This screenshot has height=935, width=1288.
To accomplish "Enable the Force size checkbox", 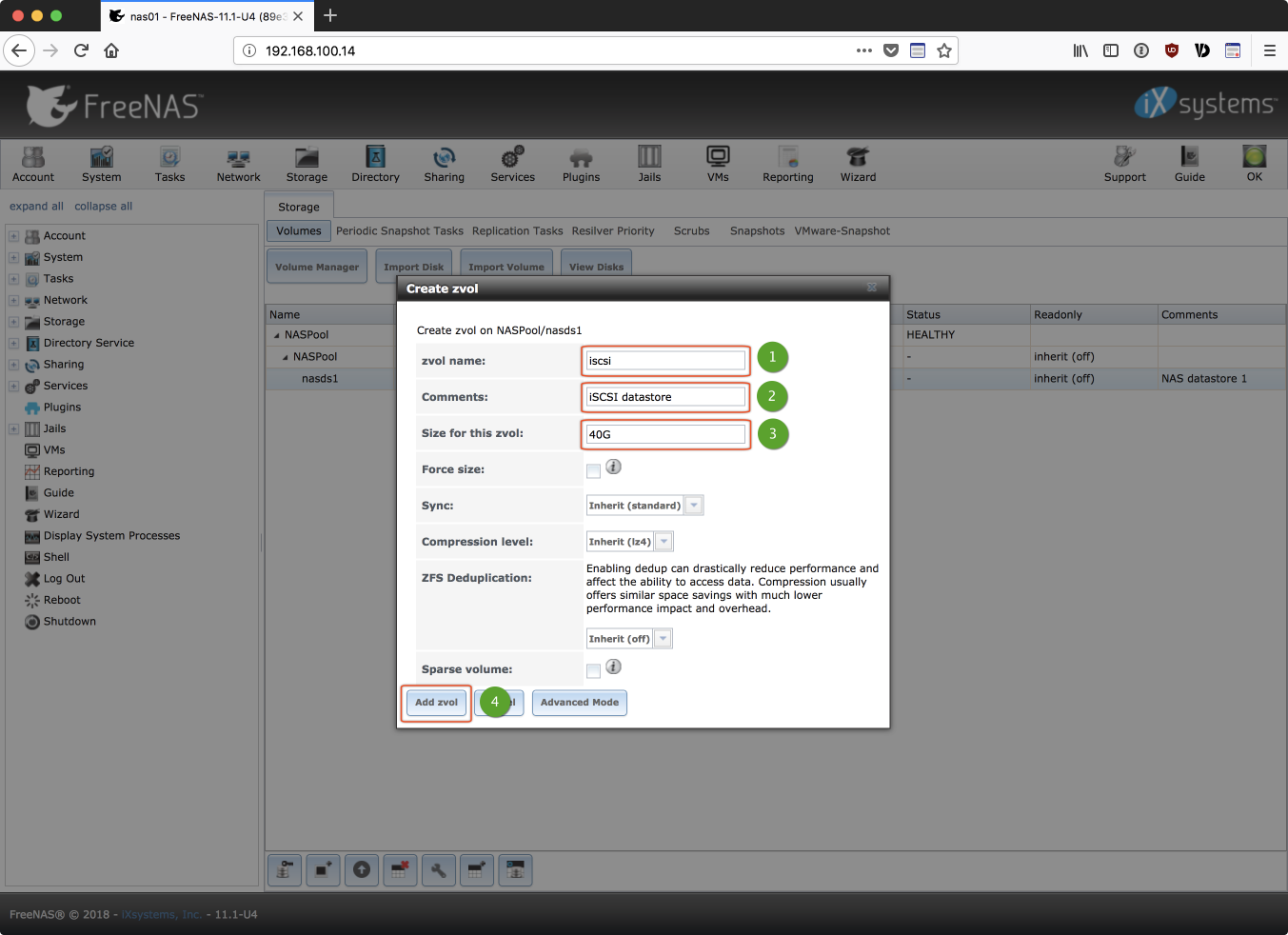I will [x=594, y=470].
